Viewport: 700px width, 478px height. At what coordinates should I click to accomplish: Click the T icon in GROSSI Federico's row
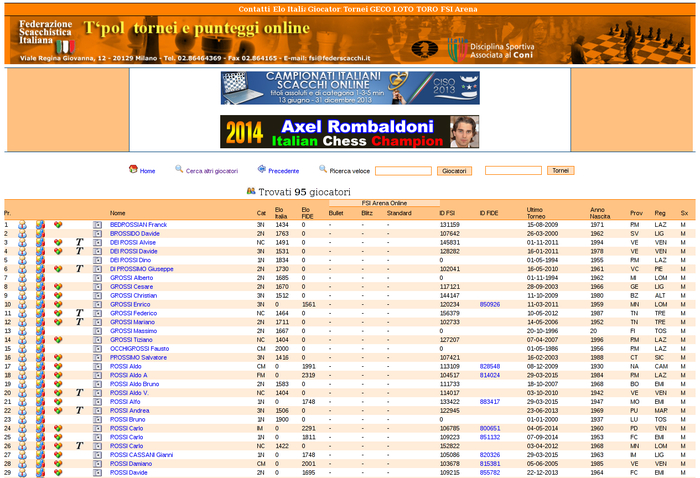[x=79, y=313]
